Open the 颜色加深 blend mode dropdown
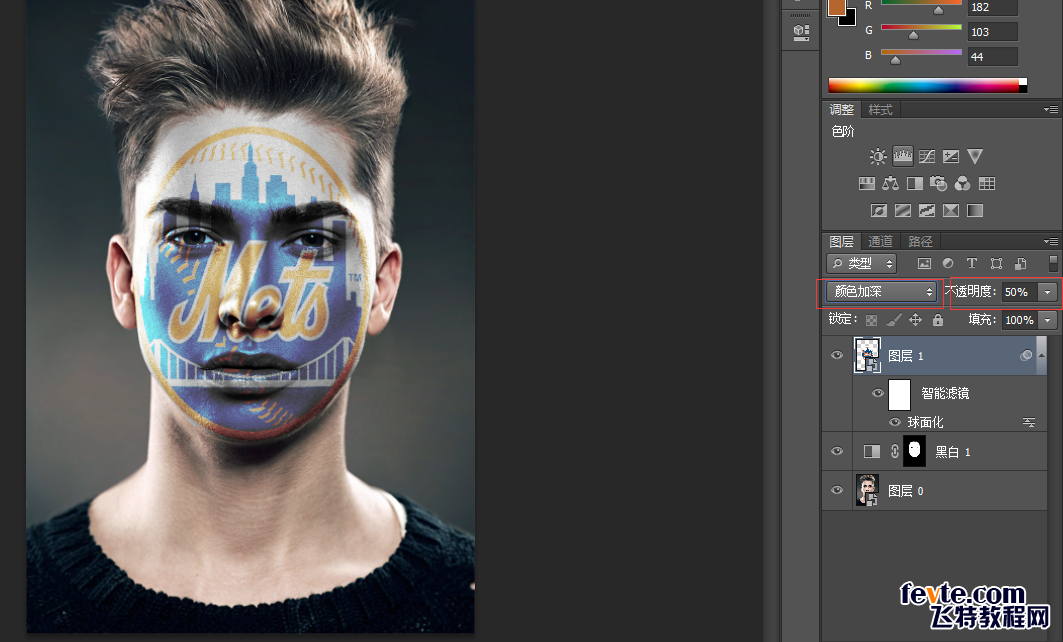Viewport: 1063px width, 642px height. click(x=881, y=292)
